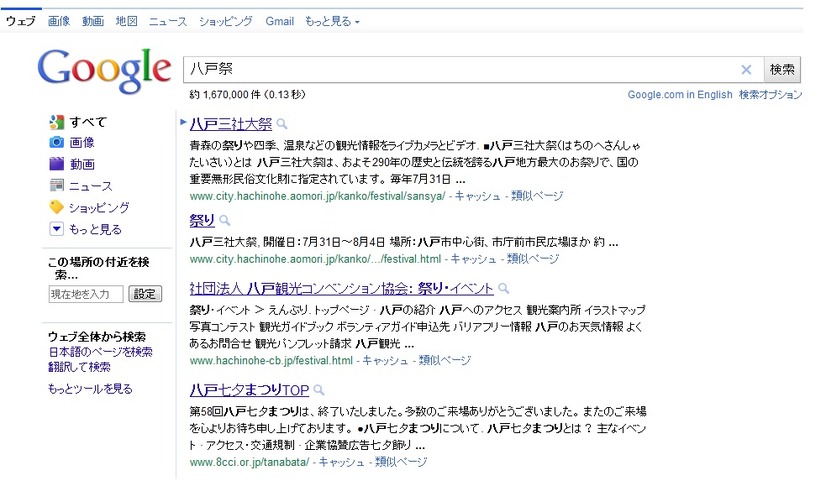
Task: Open キャッシュ link for 8cci.or.jp tanabata result
Action: click(341, 462)
